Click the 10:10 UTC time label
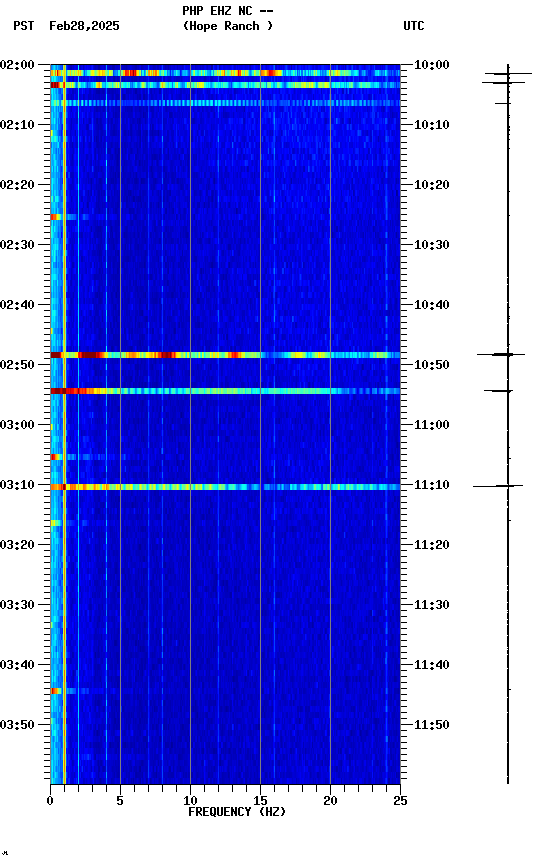The image size is (552, 864). (x=431, y=125)
